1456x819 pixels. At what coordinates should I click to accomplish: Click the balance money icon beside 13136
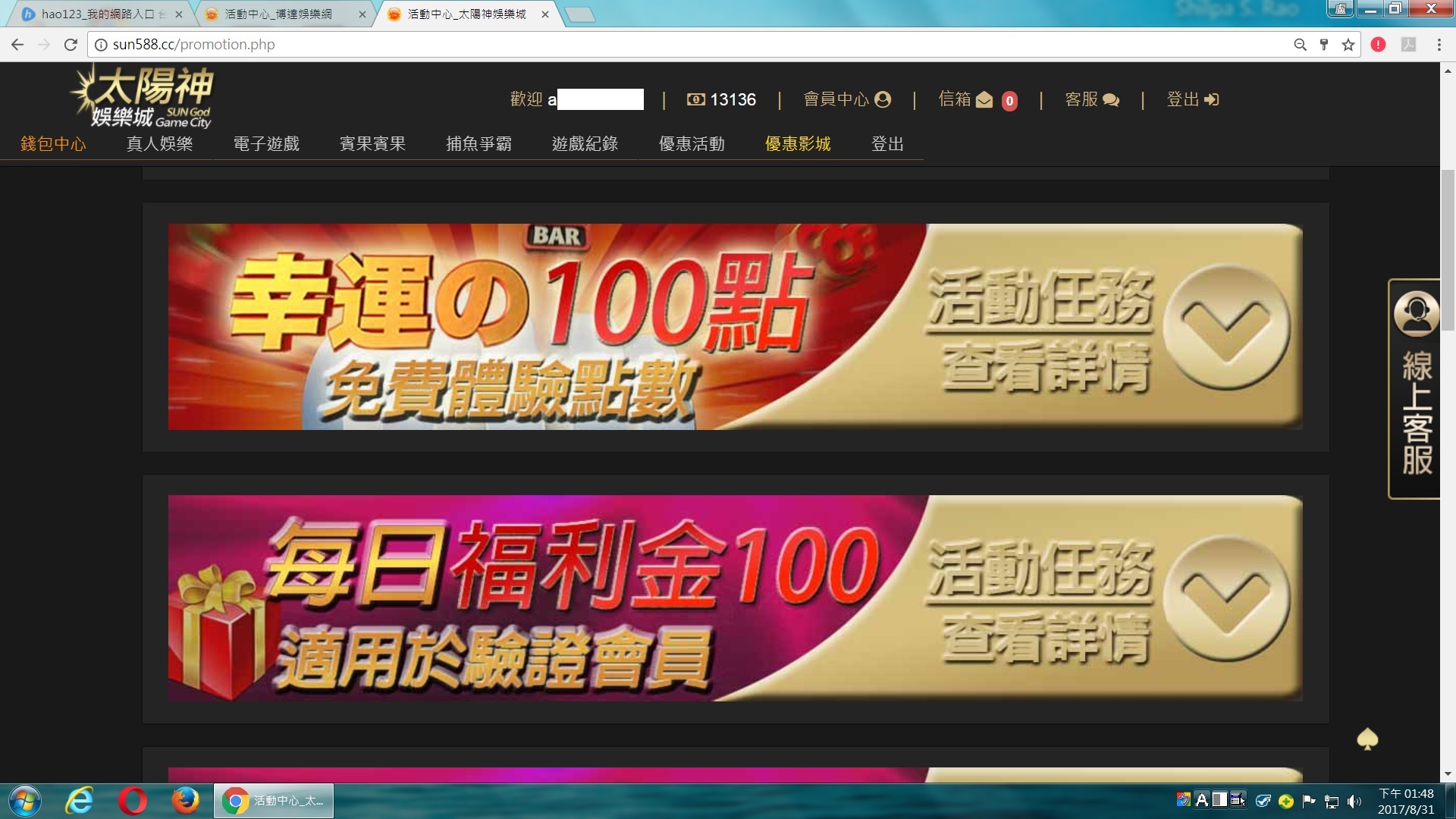pos(695,99)
